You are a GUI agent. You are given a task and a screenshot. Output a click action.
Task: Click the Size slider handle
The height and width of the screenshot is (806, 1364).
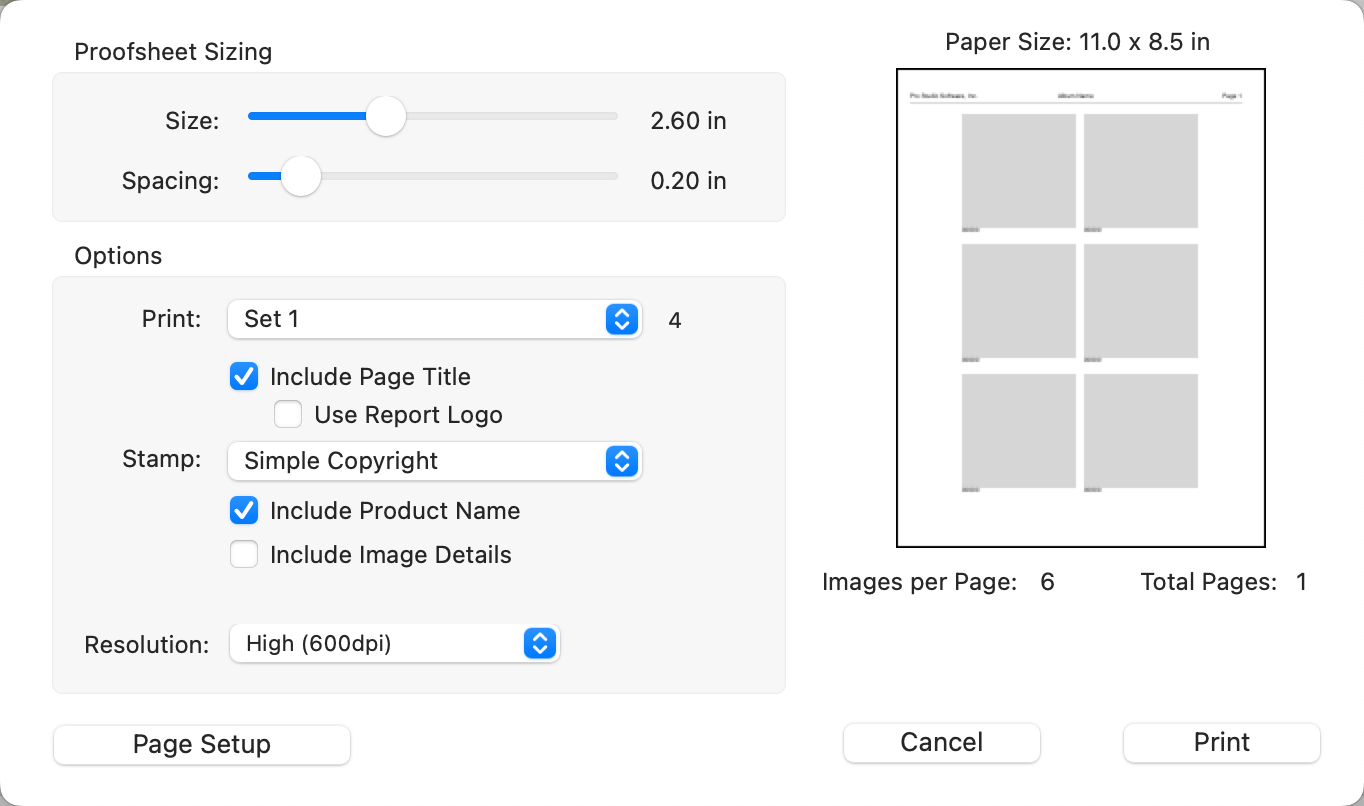[x=385, y=116]
